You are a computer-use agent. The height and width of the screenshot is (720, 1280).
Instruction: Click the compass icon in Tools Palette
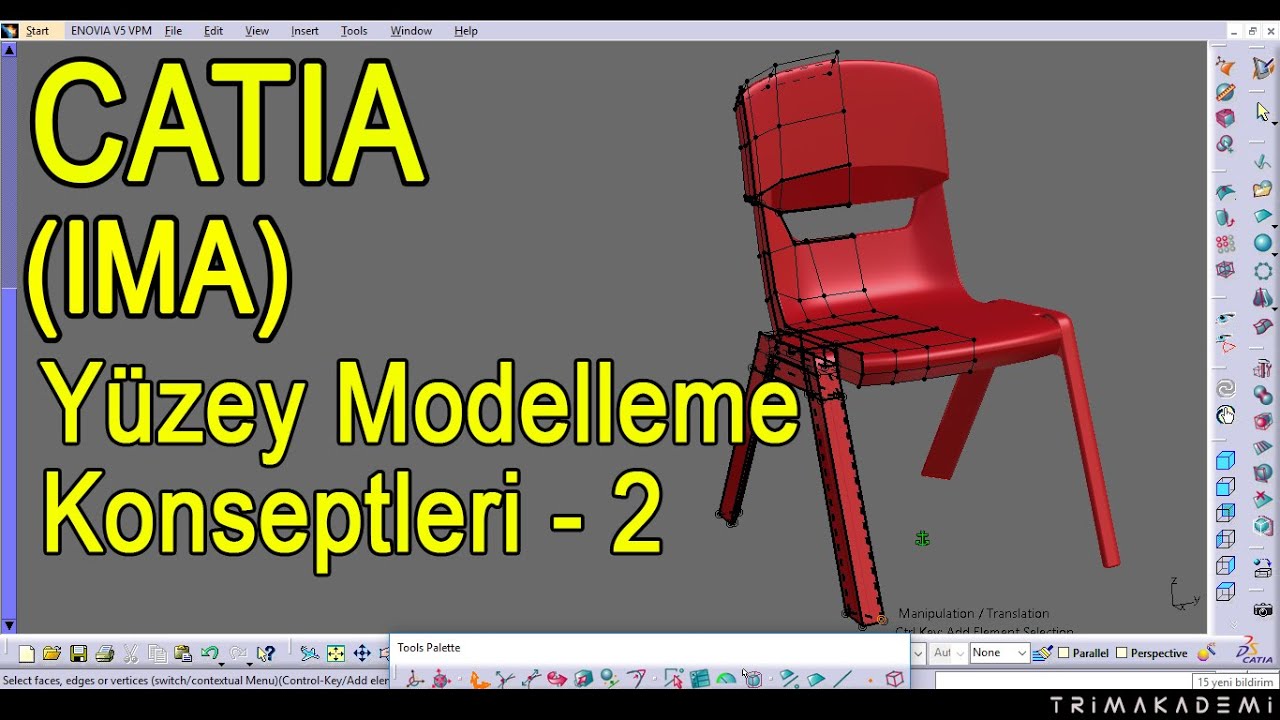pos(415,679)
